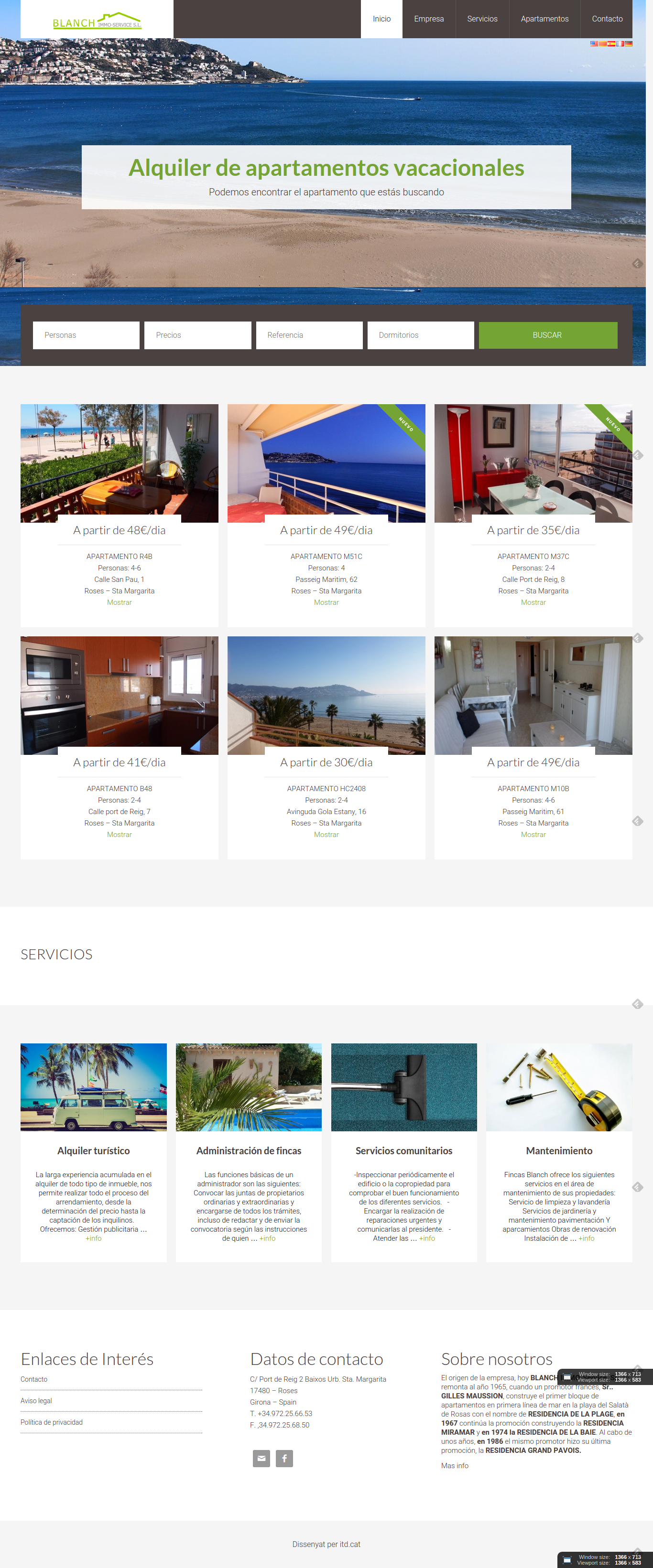653x1568 pixels.
Task: Click +info under Mantenimiento service
Action: click(587, 1238)
